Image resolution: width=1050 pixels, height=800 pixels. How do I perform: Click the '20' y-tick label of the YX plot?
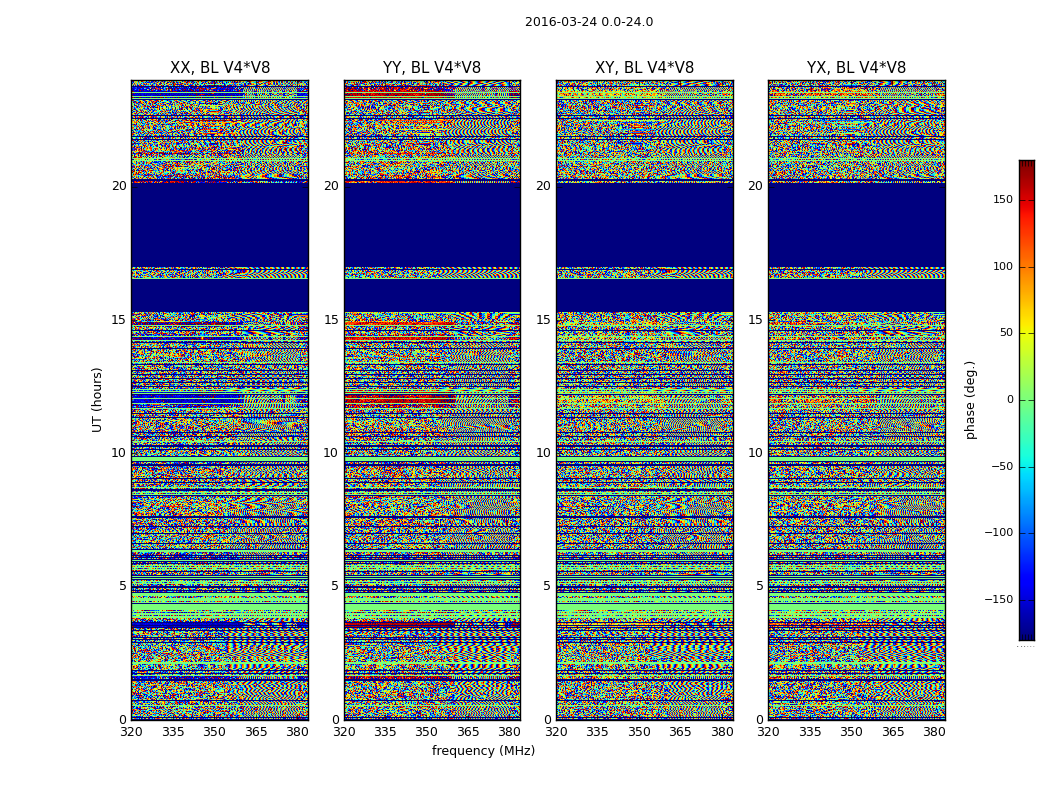tap(756, 186)
